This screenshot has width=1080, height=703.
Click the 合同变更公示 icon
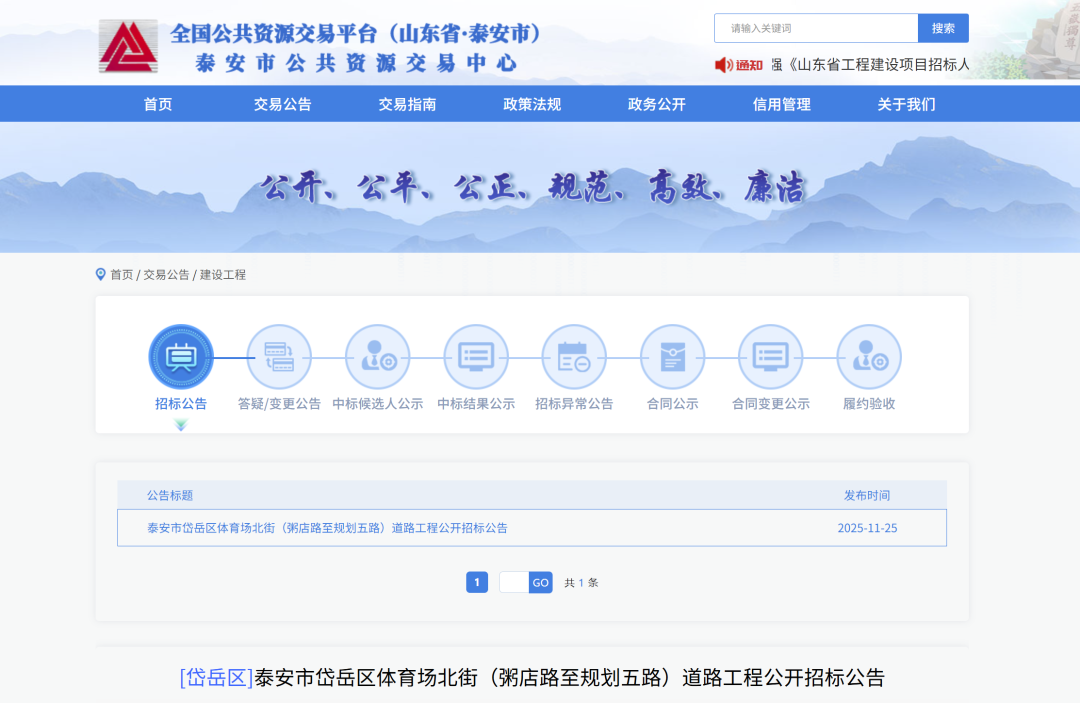coord(770,357)
